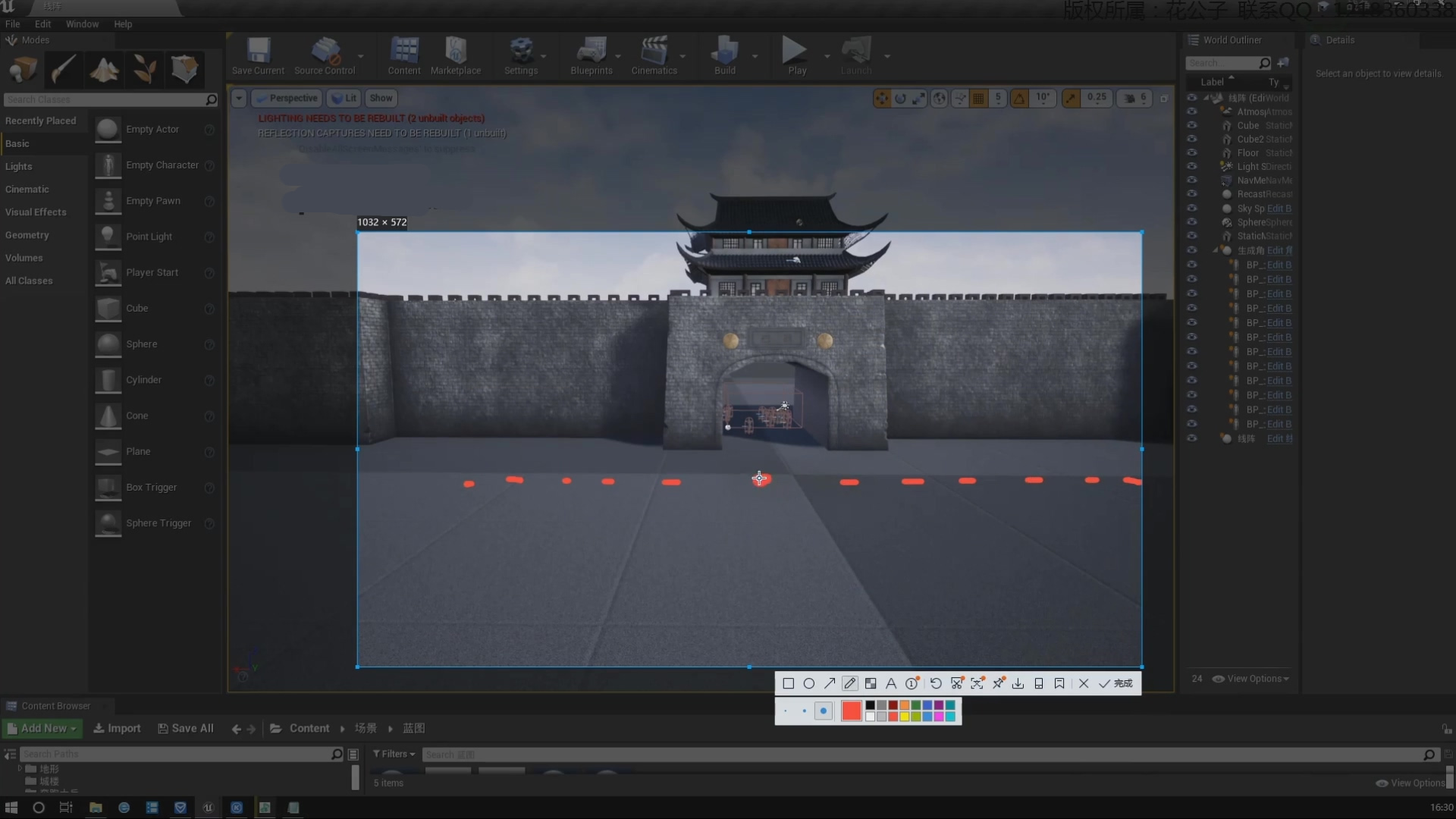1456x819 pixels.
Task: Select the Place mode icon
Action: coord(23,70)
